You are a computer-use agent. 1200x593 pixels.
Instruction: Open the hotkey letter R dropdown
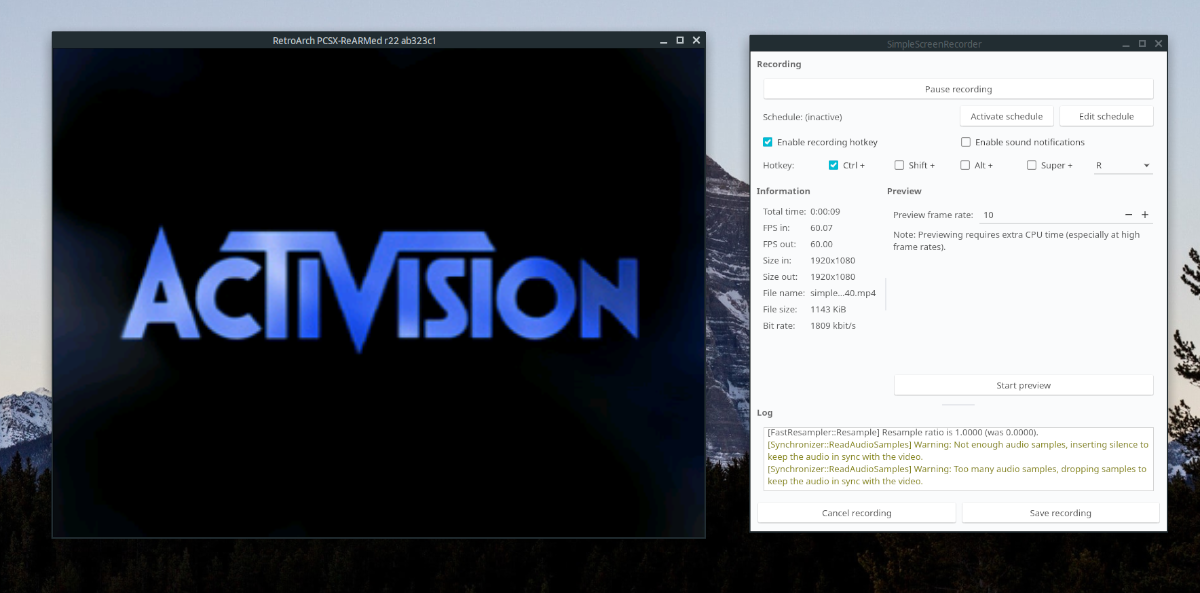pos(1123,165)
